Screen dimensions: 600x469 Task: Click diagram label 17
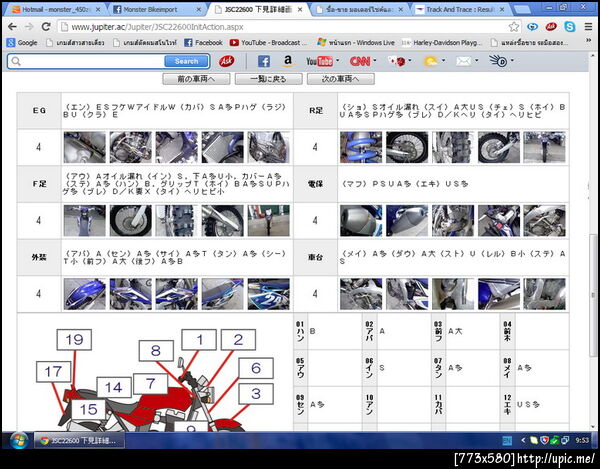point(54,371)
